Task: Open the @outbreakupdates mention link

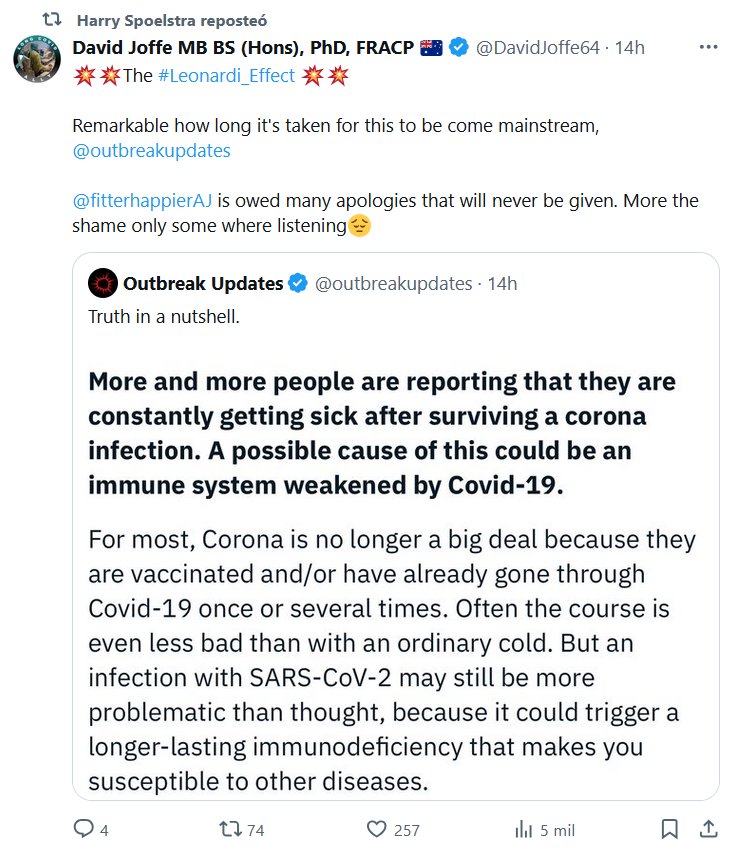Action: pyautogui.click(x=152, y=151)
